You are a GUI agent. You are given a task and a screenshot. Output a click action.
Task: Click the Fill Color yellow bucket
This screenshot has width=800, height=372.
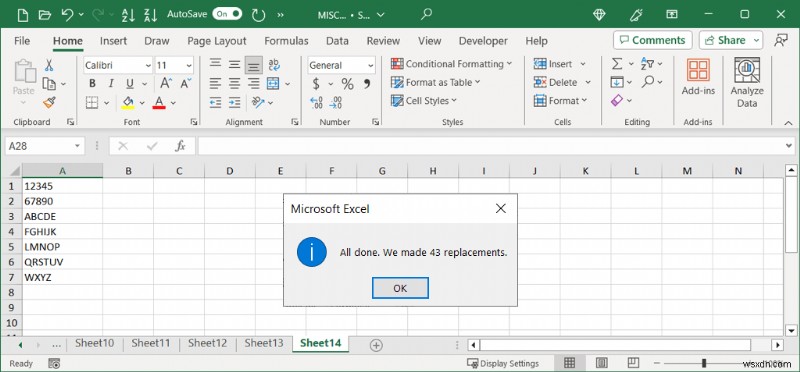point(128,103)
